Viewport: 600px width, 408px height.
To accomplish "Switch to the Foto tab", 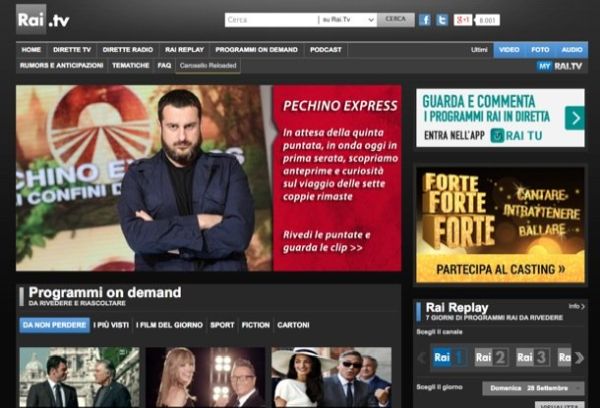I will 540,50.
